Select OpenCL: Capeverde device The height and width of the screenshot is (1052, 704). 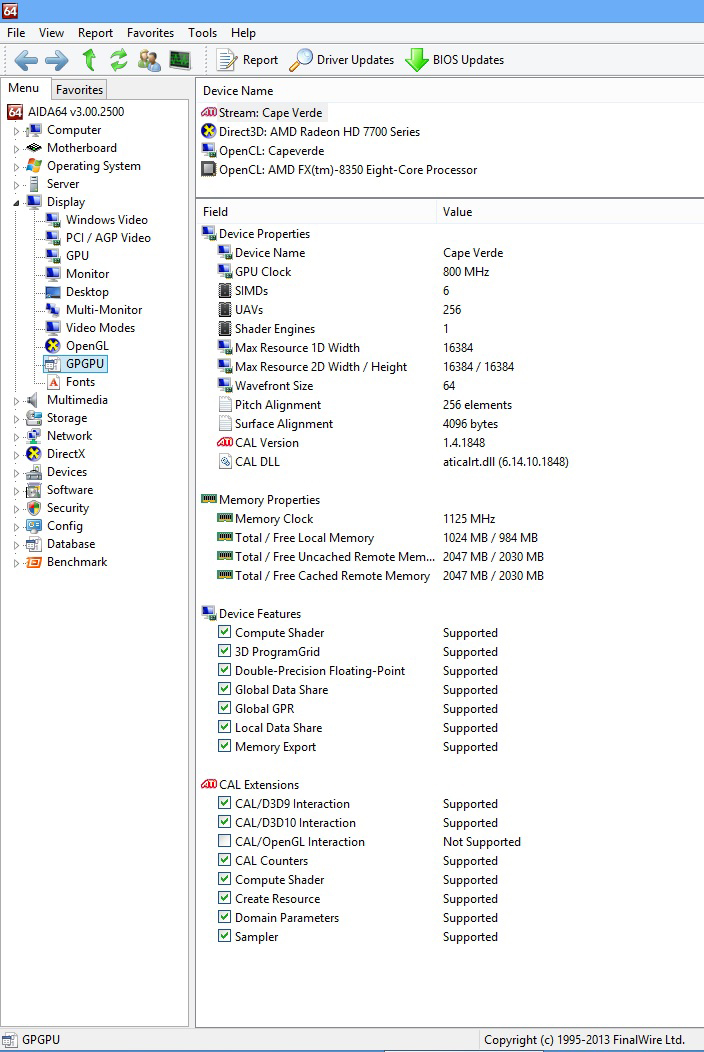coord(271,151)
